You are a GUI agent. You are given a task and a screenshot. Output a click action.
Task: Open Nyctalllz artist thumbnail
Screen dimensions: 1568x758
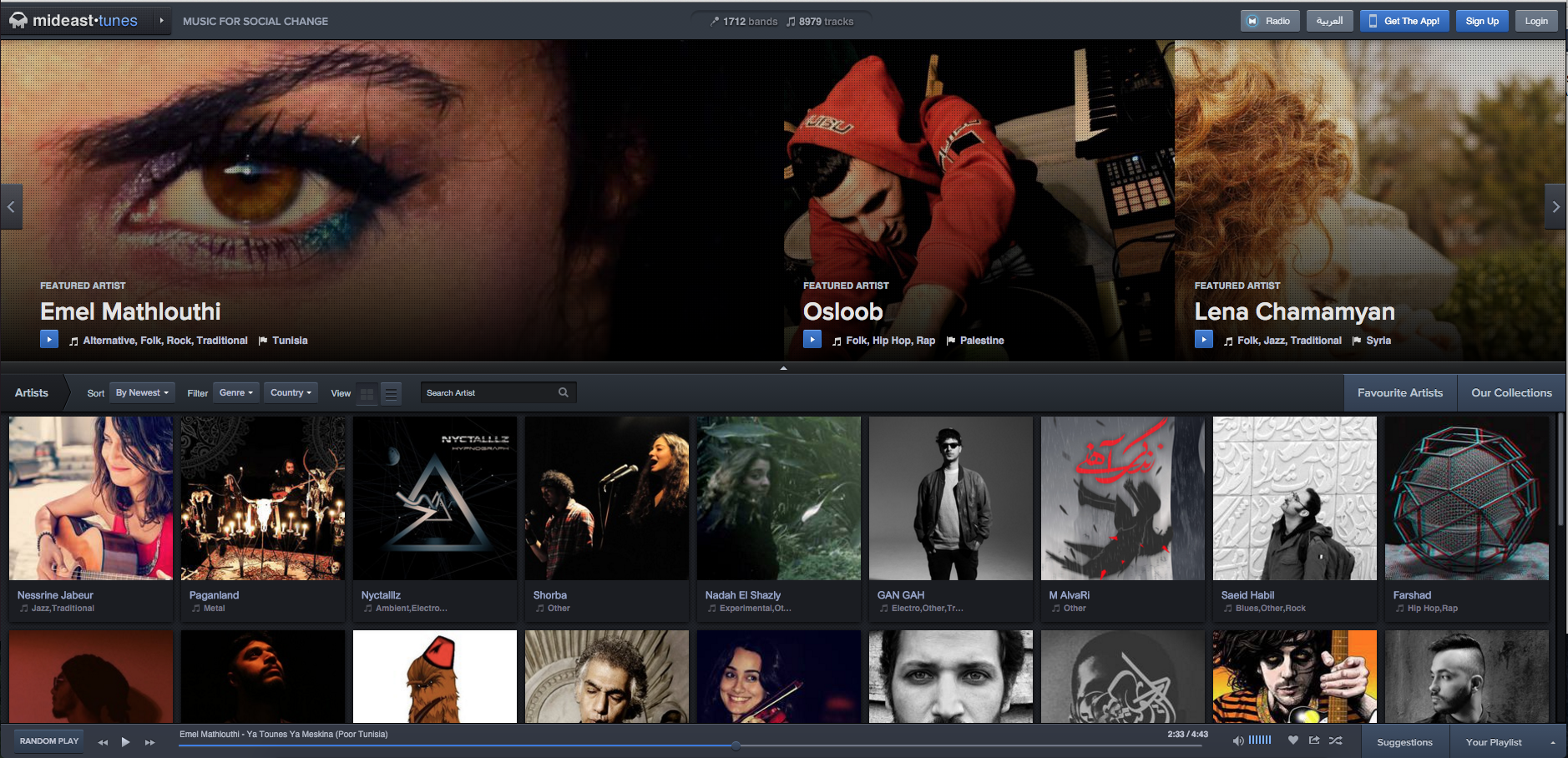point(435,498)
